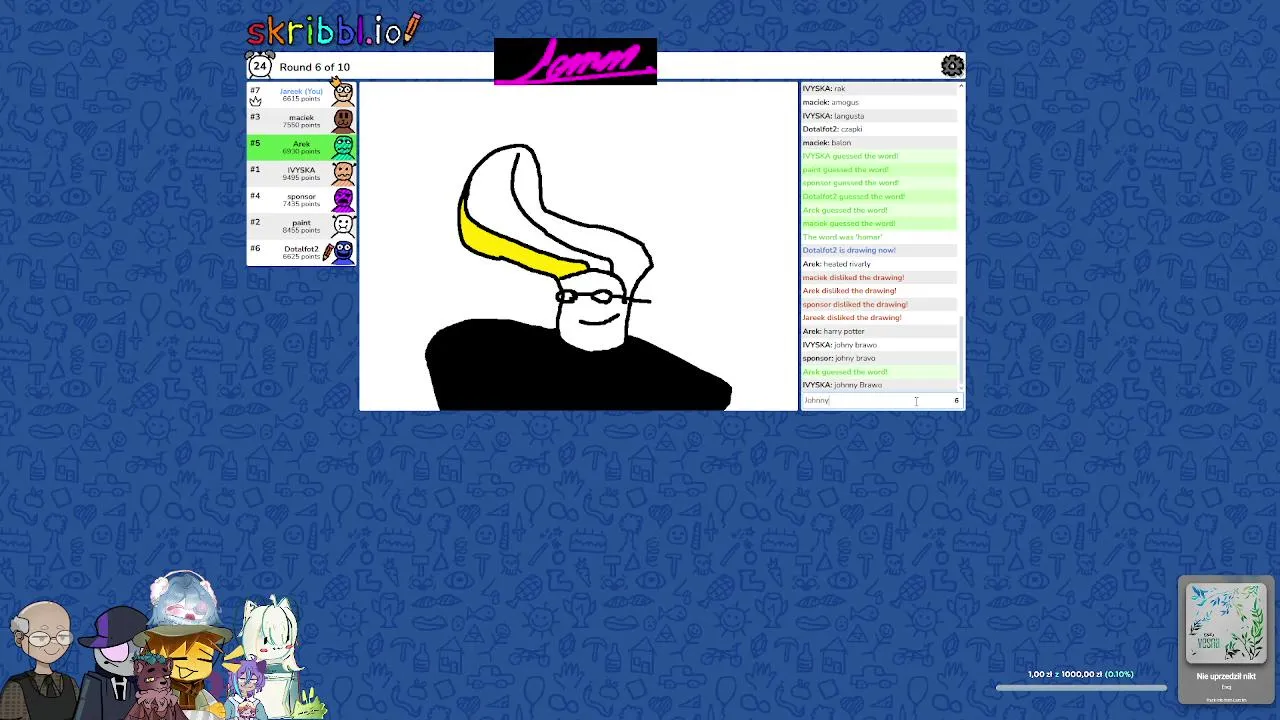
Task: Click Arek's green avatar
Action: click(343, 146)
